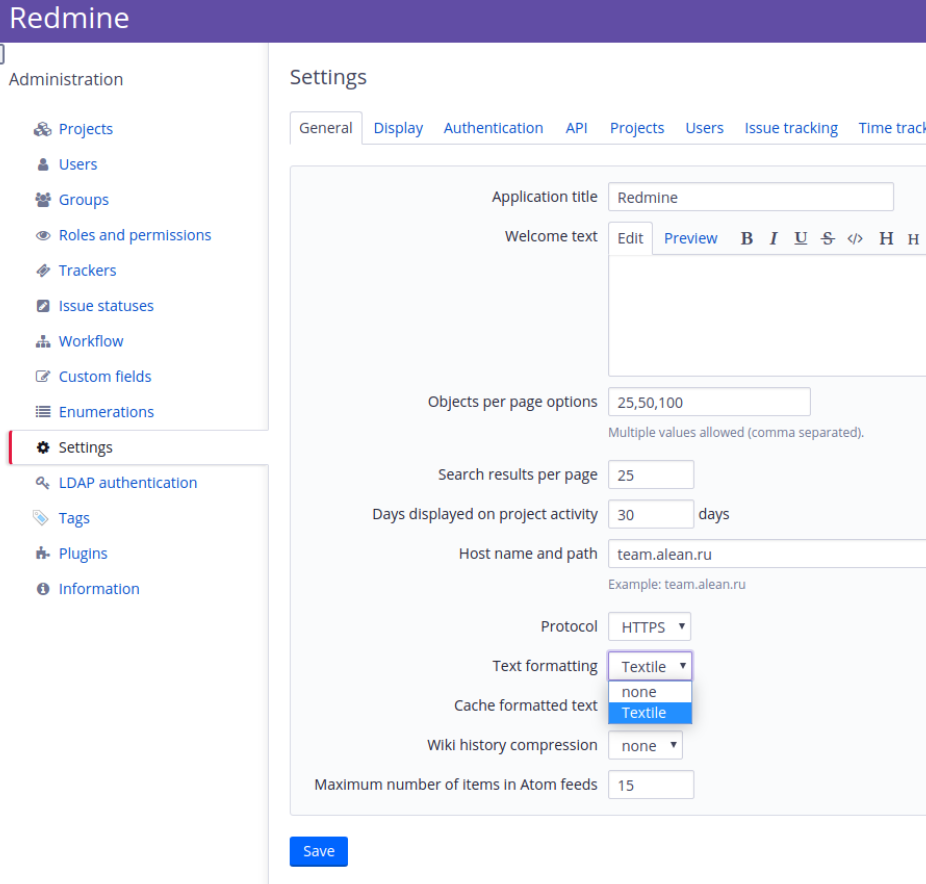Viewport: 926px width, 884px height.
Task: Save the general settings
Action: click(x=318, y=851)
